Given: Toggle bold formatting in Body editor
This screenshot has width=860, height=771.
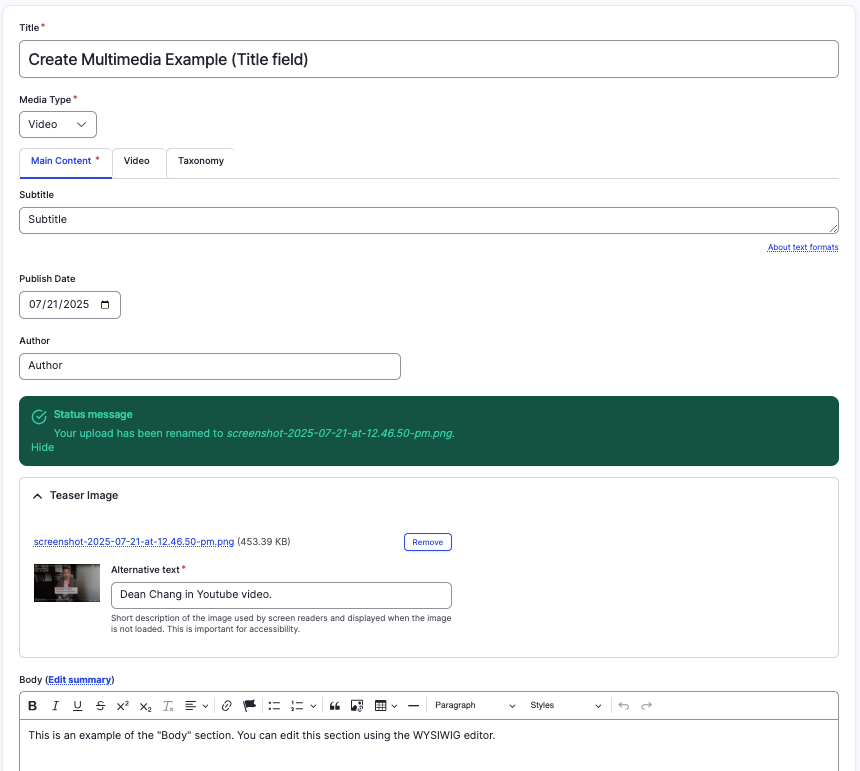Looking at the screenshot, I should 32,706.
